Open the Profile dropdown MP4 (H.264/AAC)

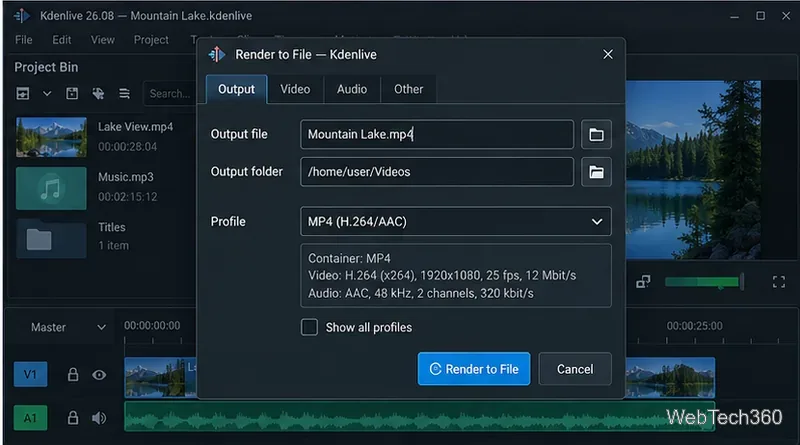456,221
